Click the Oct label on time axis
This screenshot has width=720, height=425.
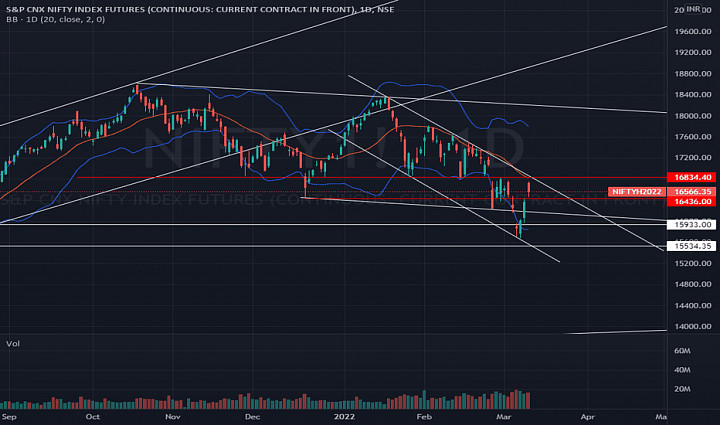pyautogui.click(x=92, y=417)
